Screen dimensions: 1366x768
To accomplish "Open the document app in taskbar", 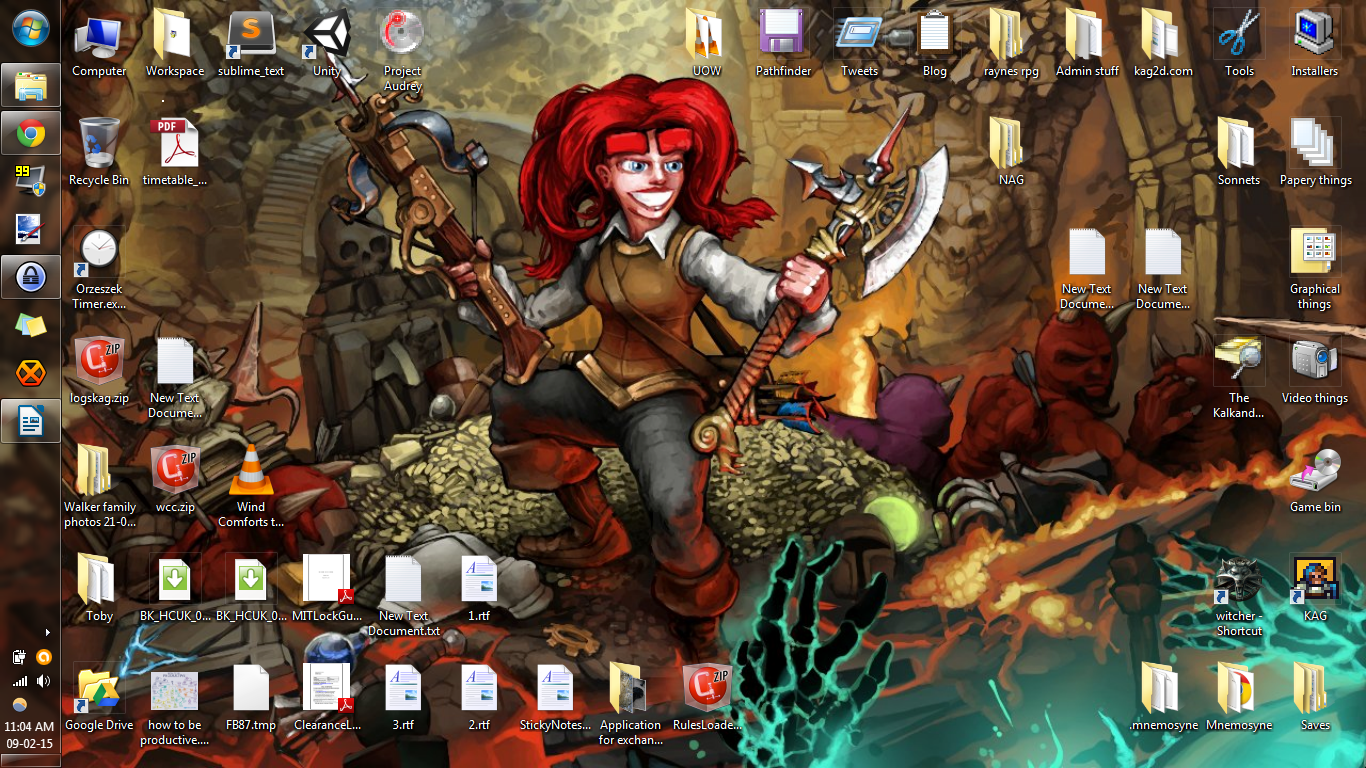I will (x=30, y=421).
